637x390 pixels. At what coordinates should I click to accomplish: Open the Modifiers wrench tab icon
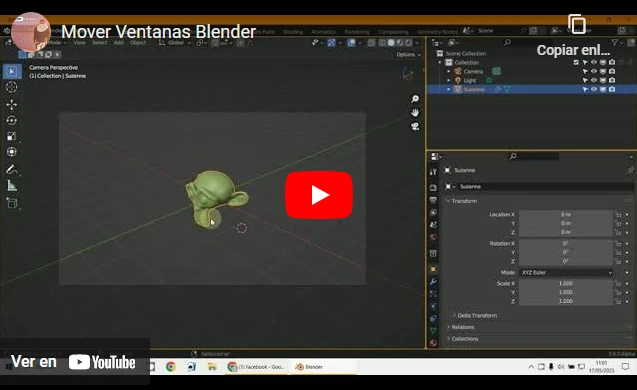tap(433, 282)
